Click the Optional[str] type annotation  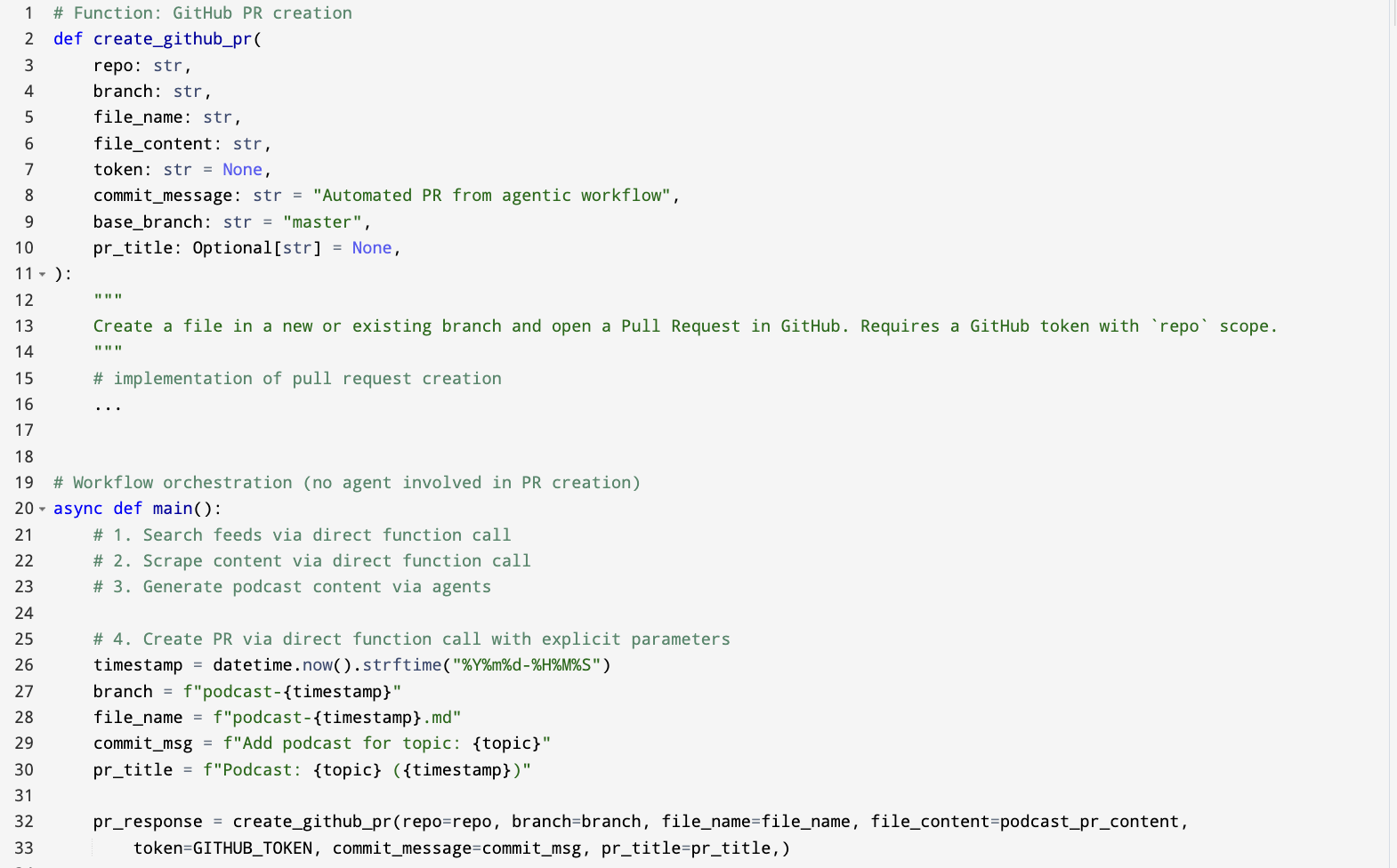(256, 248)
